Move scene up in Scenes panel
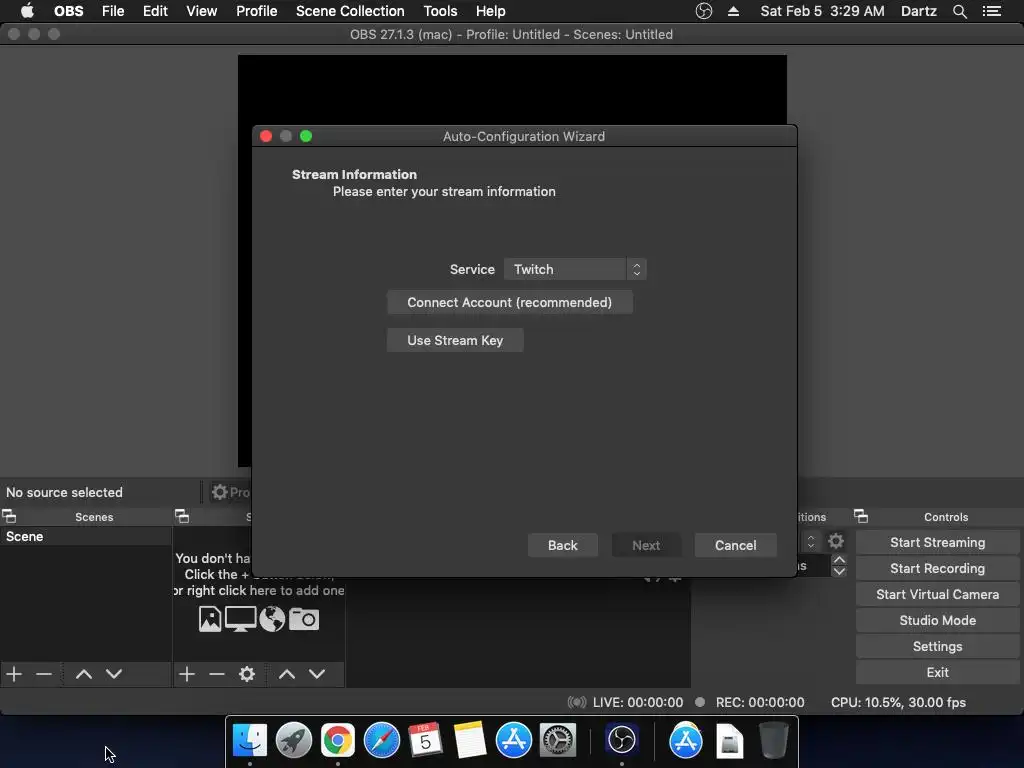 pos(84,674)
